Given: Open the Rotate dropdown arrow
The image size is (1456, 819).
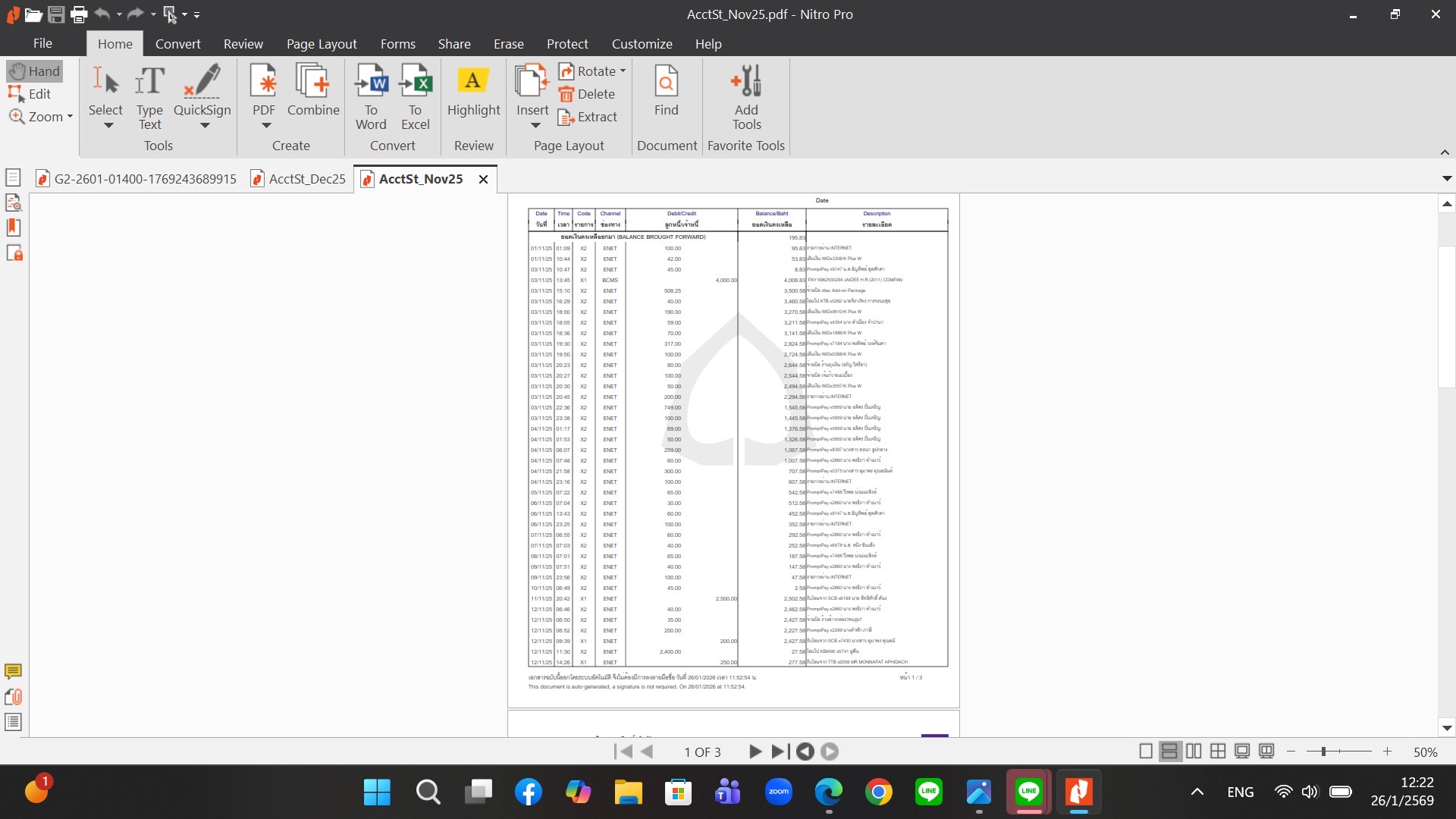Looking at the screenshot, I should pyautogui.click(x=623, y=71).
